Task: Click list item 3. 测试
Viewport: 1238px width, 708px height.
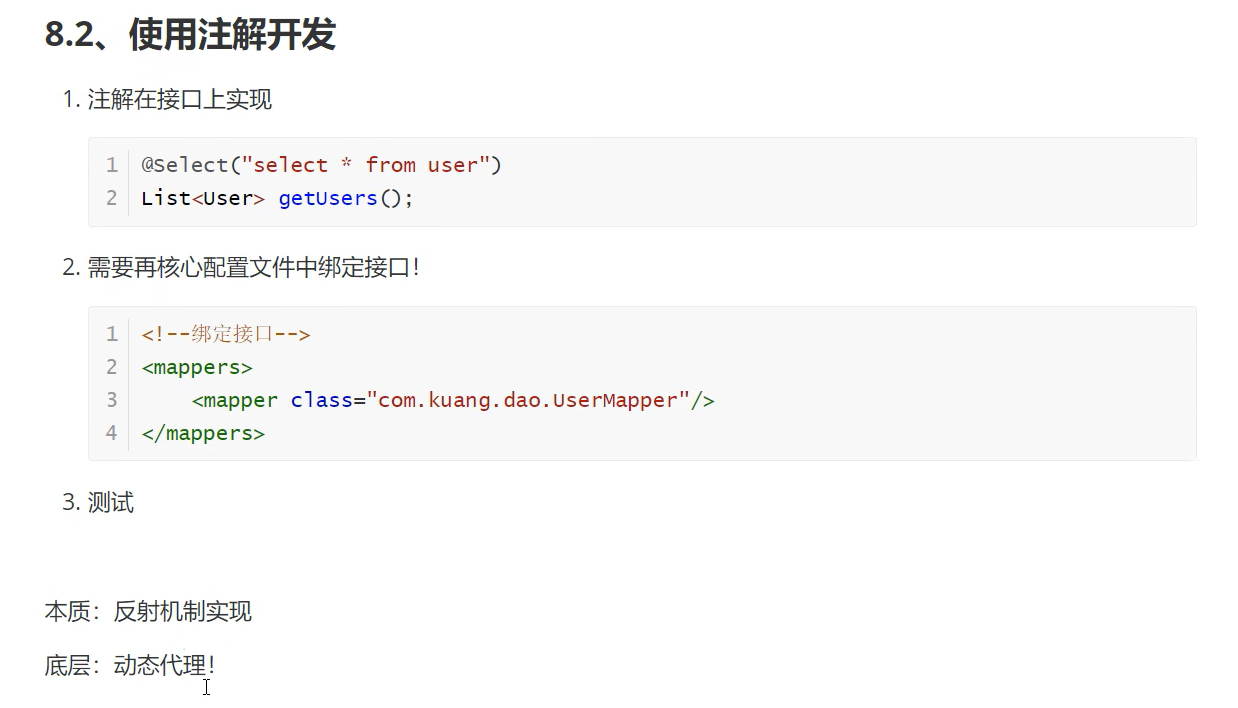Action: coord(98,503)
